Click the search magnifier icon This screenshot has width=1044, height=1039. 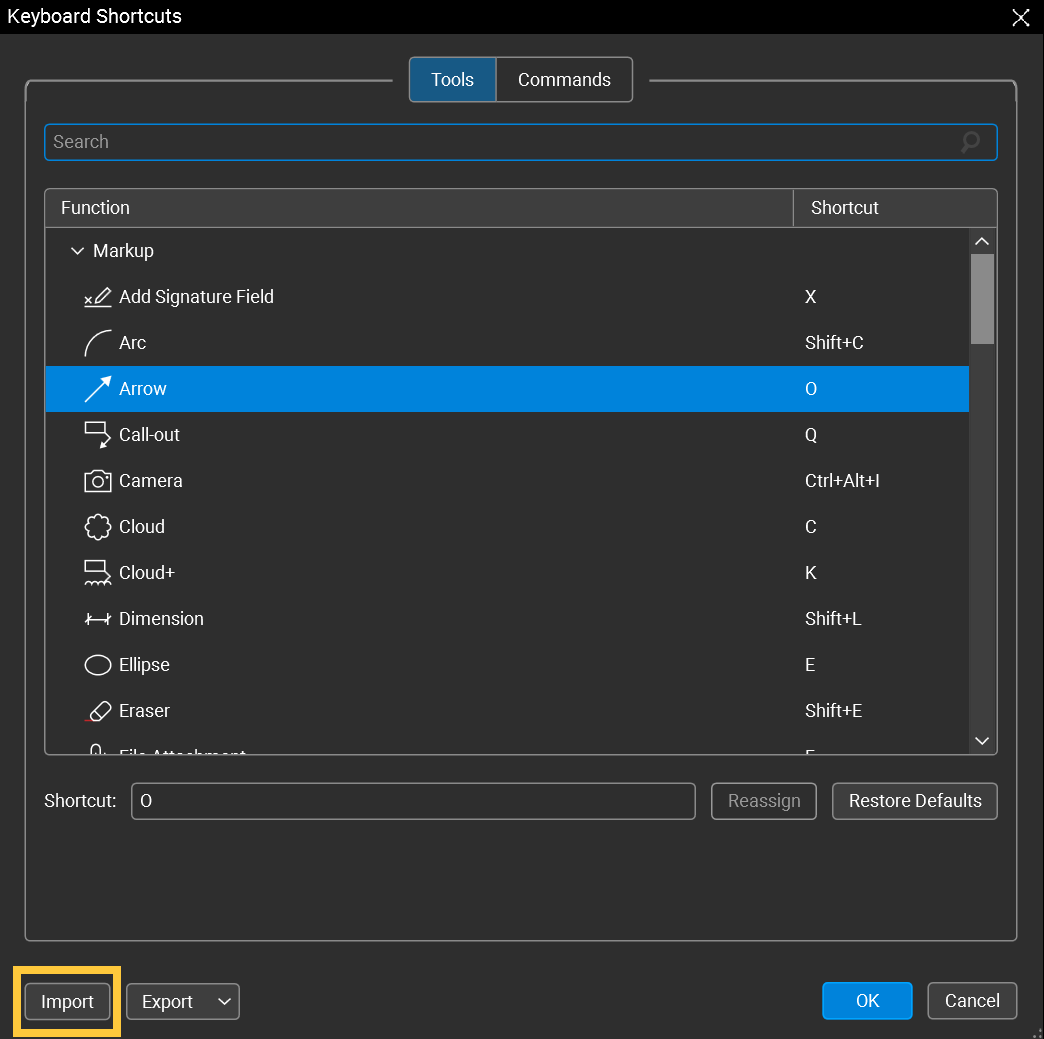(x=969, y=142)
